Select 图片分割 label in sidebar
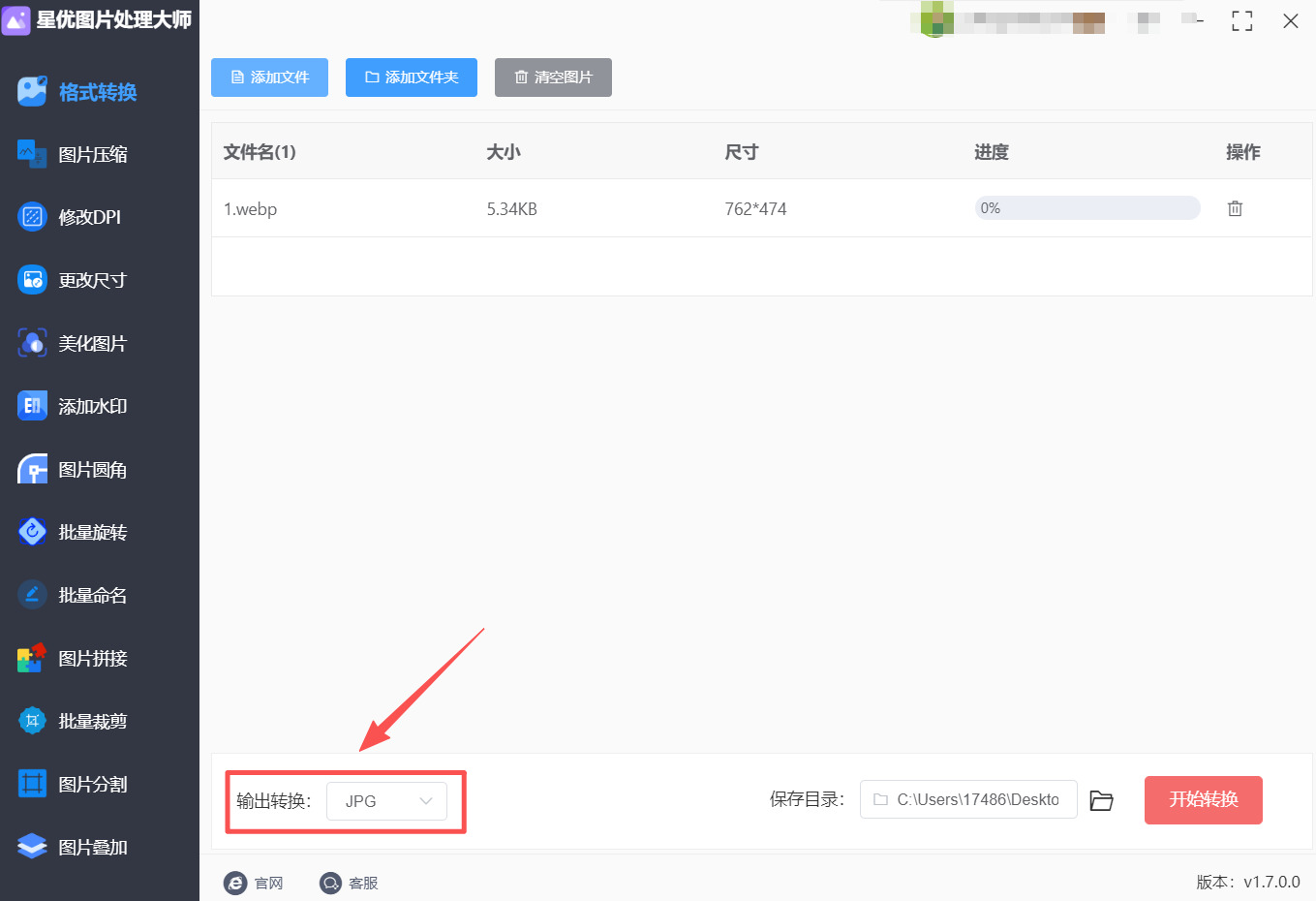Viewport: 1316px width, 901px height. [93, 785]
